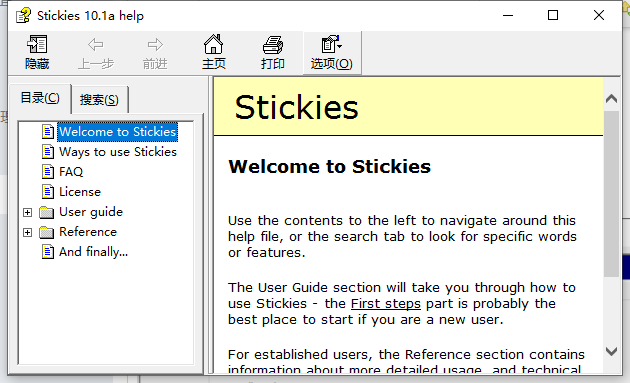Open the License topic
The image size is (630, 383).
[x=80, y=192]
